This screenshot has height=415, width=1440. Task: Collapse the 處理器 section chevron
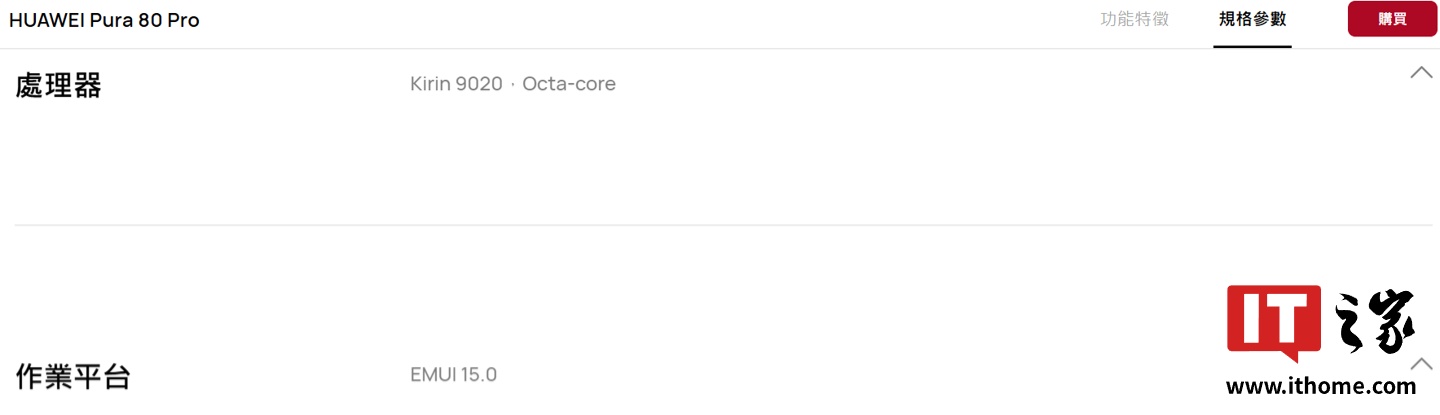pos(1421,73)
